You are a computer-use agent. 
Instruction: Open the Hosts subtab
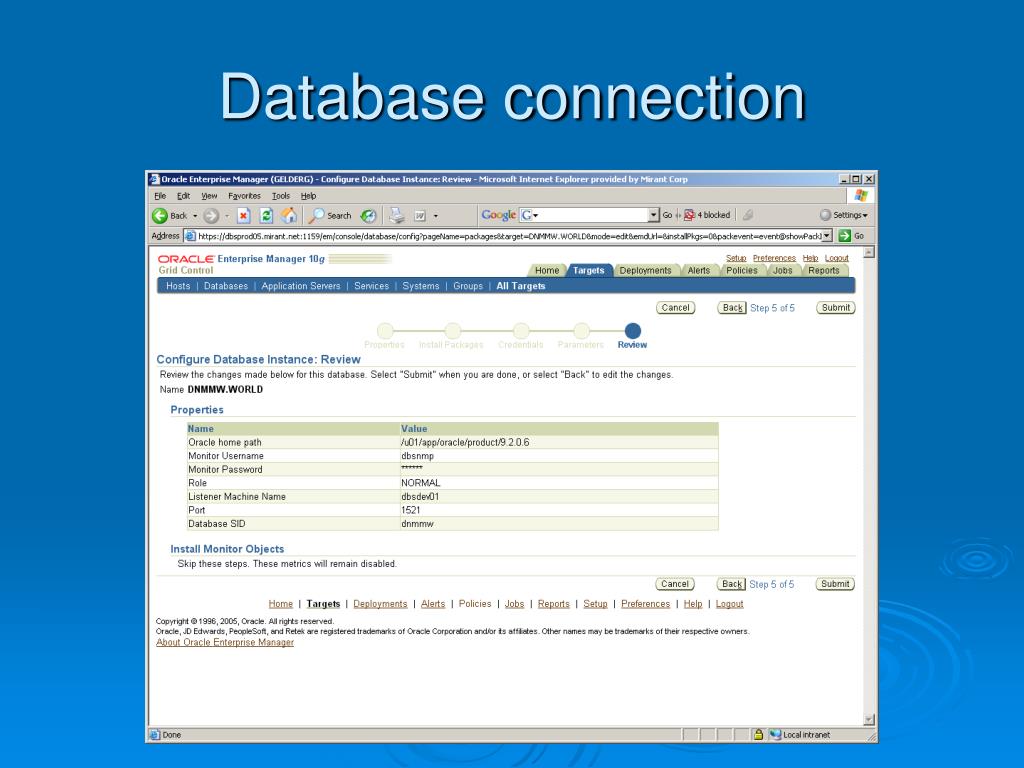pos(178,286)
